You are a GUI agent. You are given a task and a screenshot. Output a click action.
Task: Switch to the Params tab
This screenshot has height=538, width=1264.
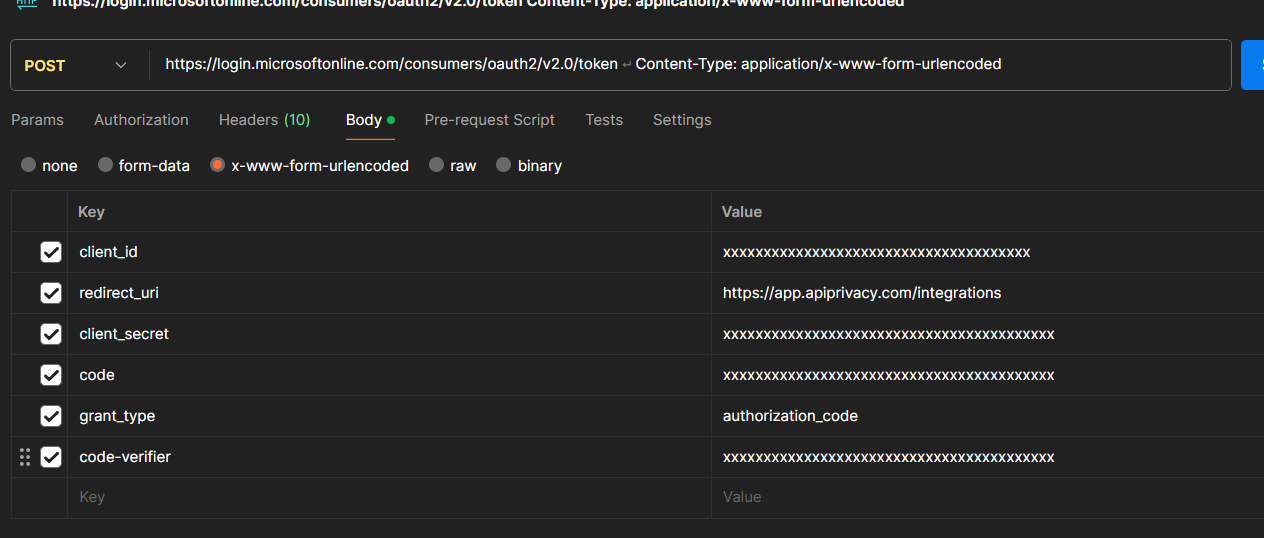37,120
